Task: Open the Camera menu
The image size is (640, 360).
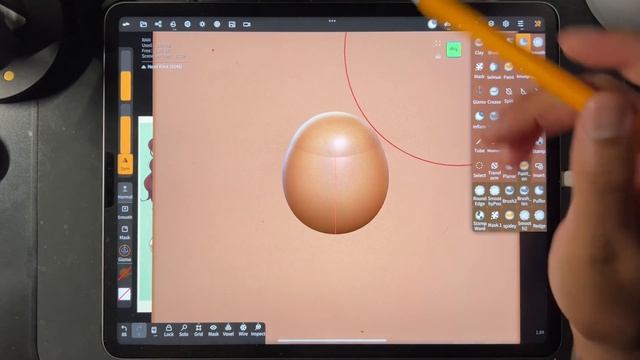Action: click(x=247, y=24)
